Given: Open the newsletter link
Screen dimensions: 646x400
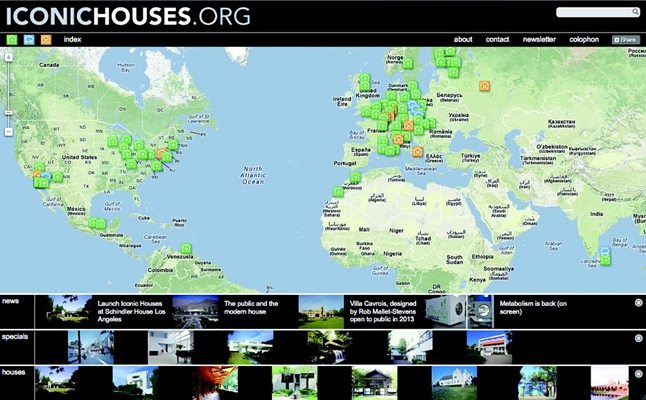Looking at the screenshot, I should point(540,40).
